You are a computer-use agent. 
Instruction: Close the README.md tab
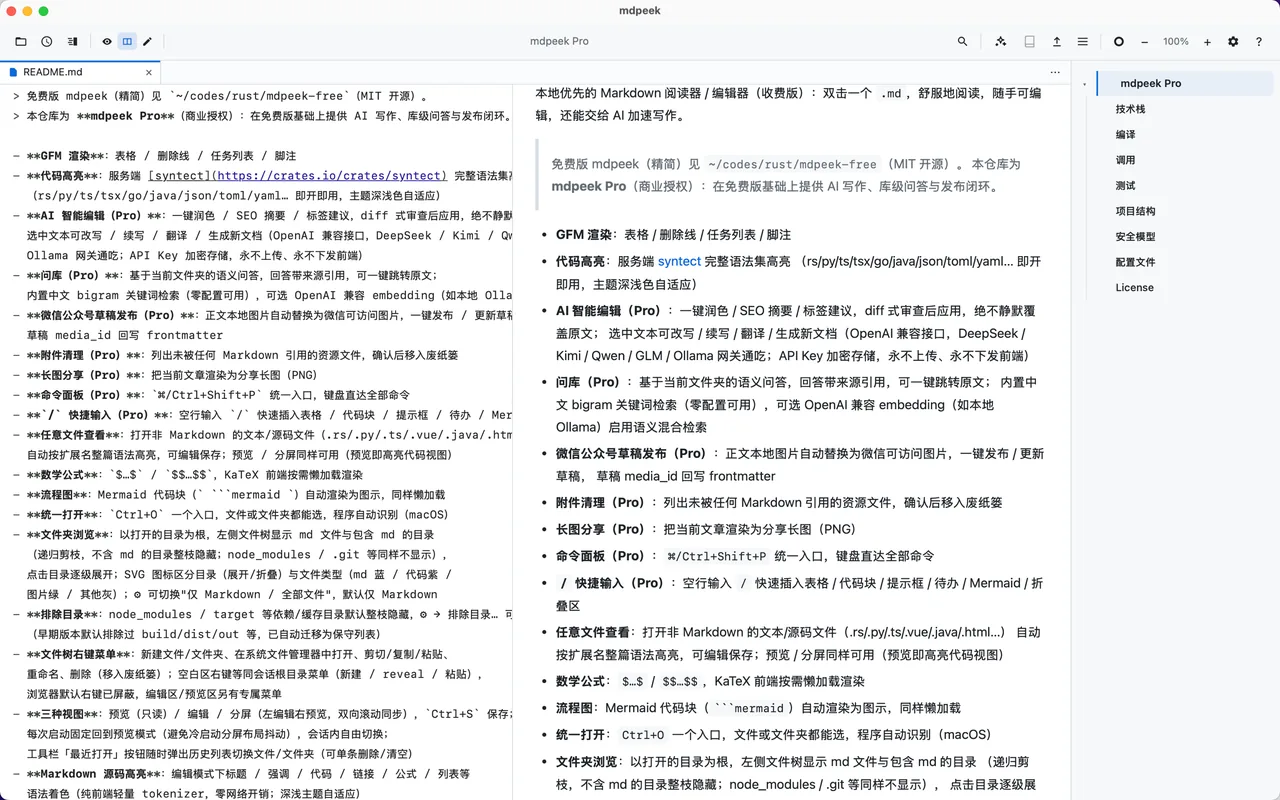tap(149, 72)
